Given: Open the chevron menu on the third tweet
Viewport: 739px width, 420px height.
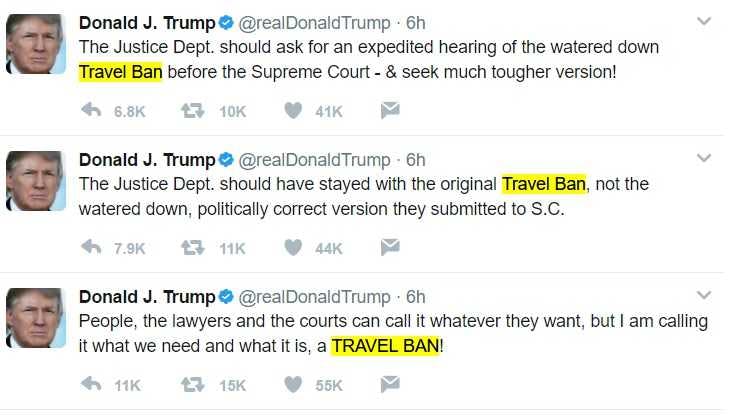Looking at the screenshot, I should tap(704, 295).
